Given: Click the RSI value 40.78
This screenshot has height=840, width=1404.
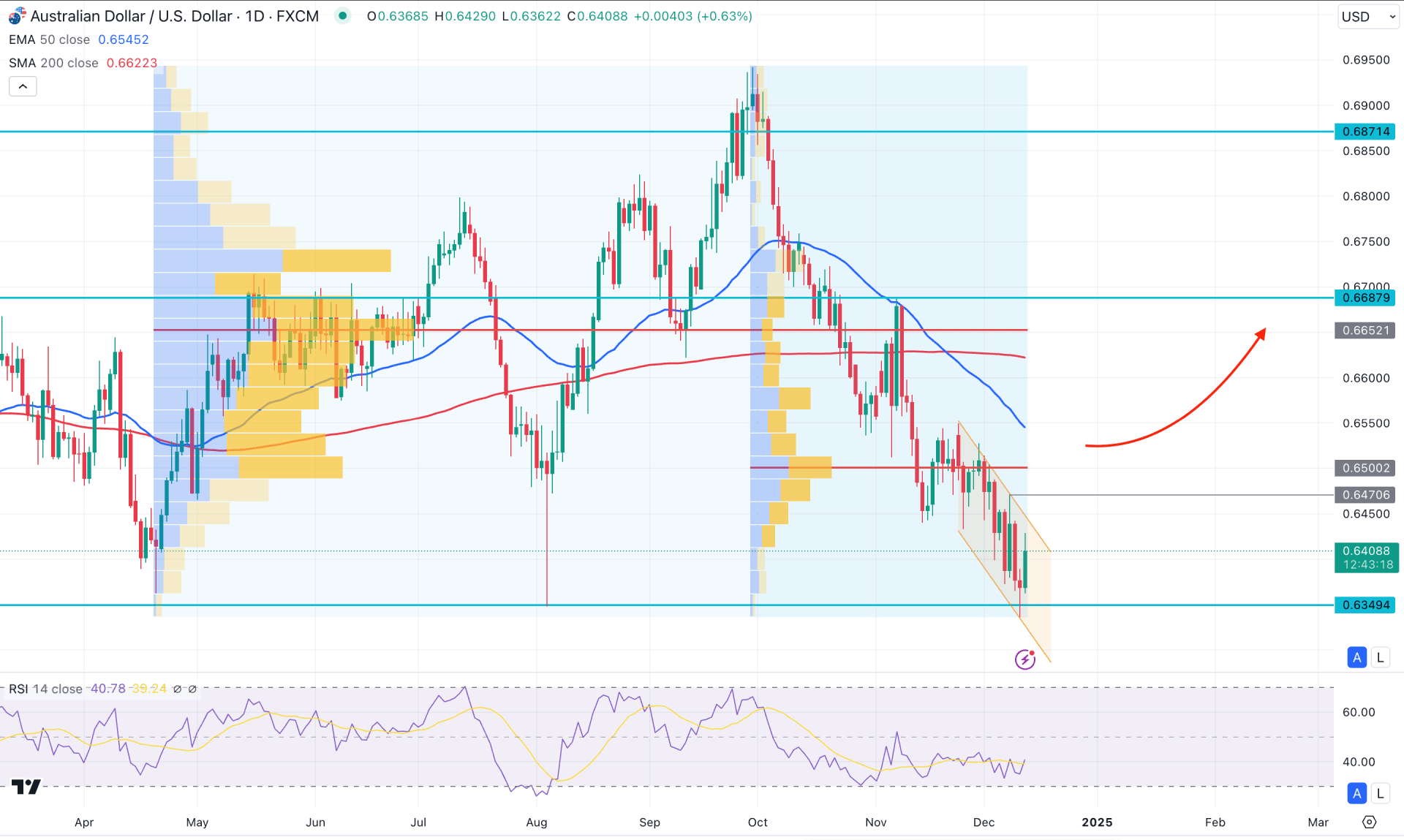Looking at the screenshot, I should 108,689.
